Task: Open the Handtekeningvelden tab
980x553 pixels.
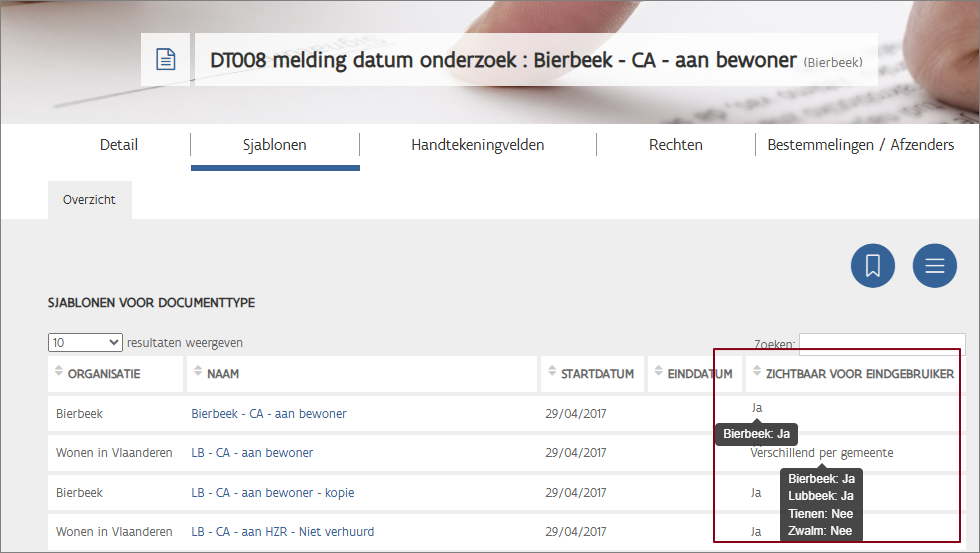Action: click(477, 145)
